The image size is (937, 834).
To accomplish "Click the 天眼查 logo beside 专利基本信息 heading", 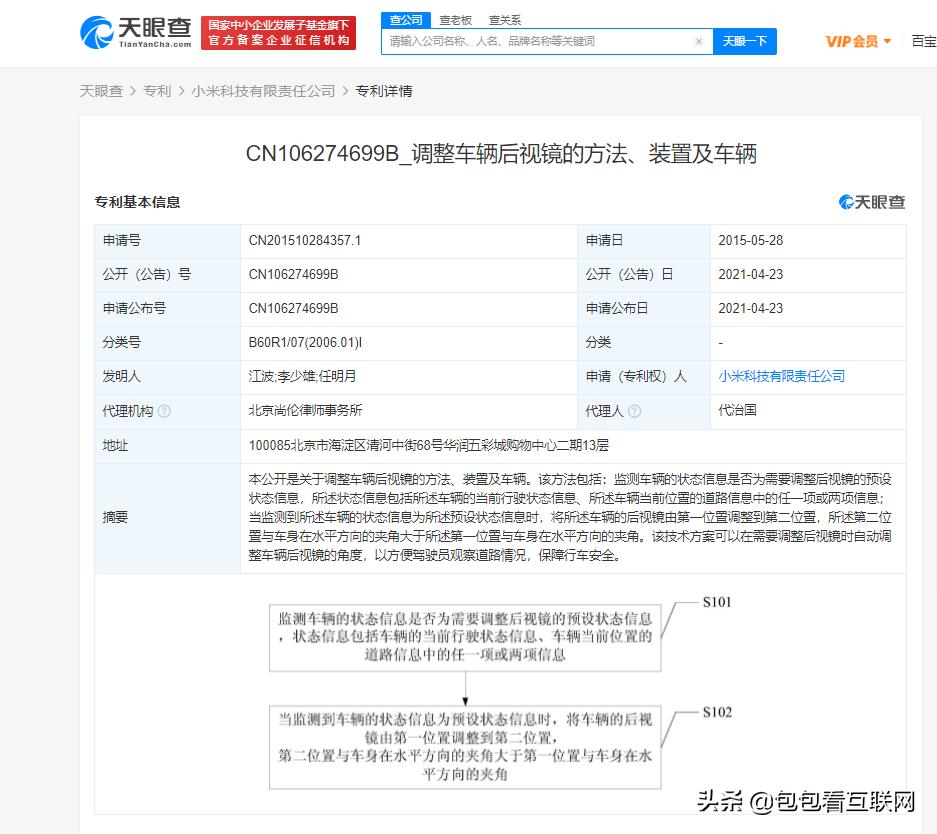I will (x=871, y=201).
